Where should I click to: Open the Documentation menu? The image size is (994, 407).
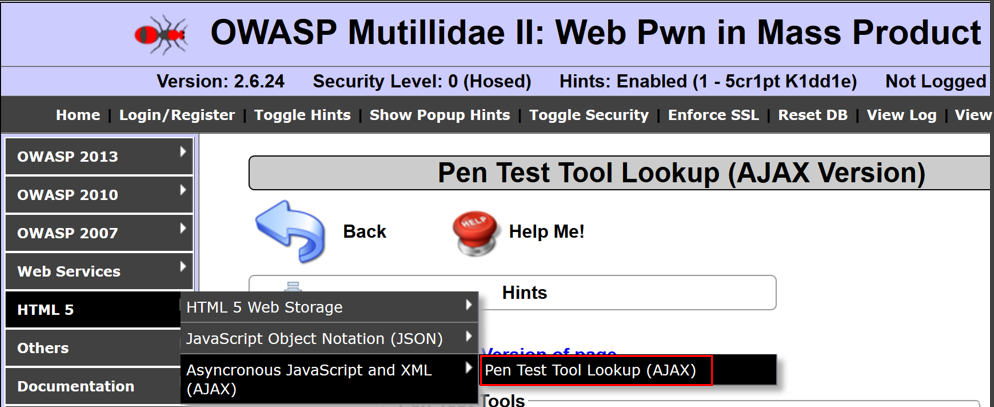coord(93,385)
